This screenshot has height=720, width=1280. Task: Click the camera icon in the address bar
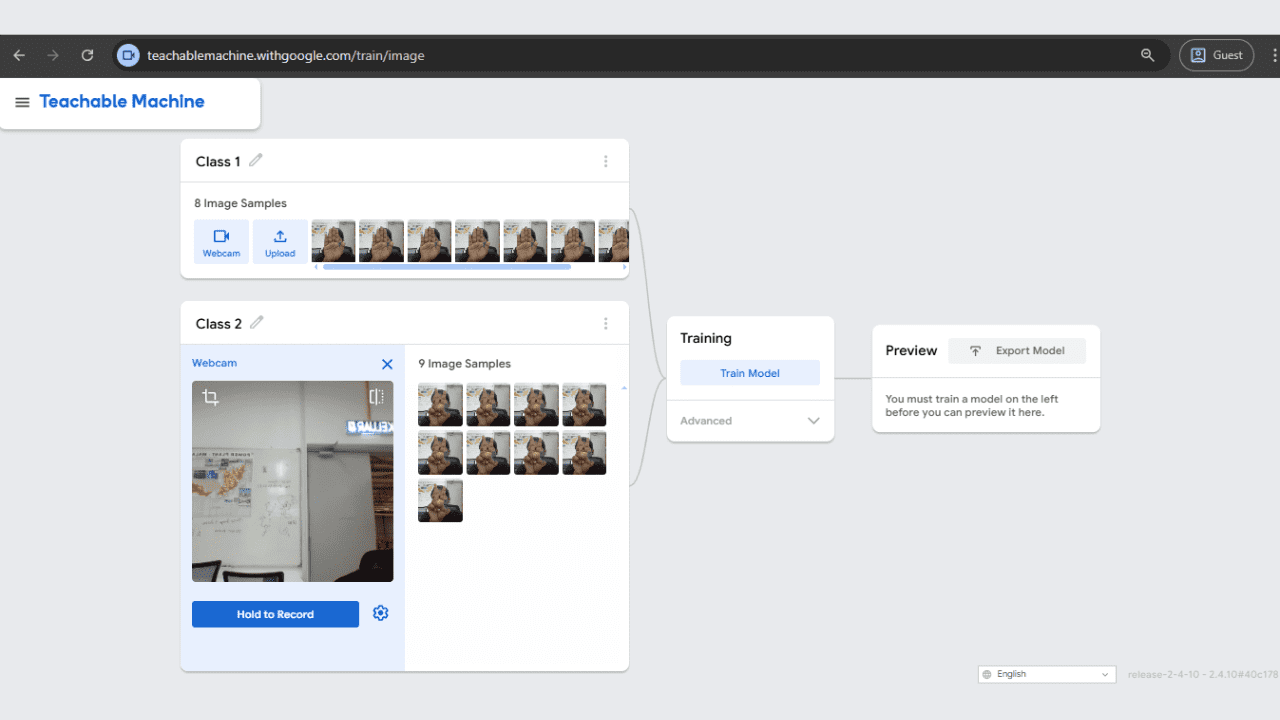[x=128, y=55]
